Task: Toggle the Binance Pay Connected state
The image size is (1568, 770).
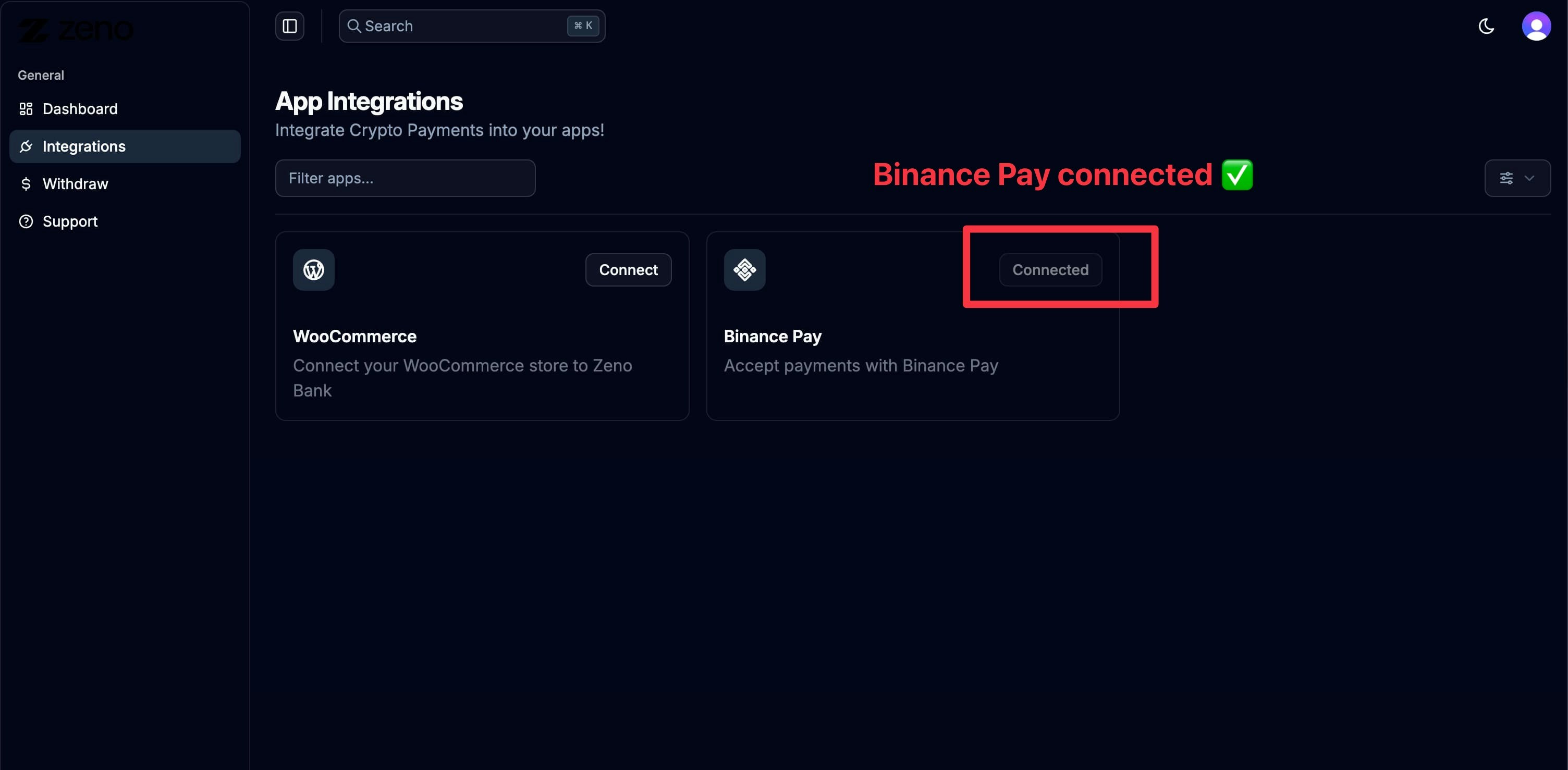Action: click(x=1050, y=269)
